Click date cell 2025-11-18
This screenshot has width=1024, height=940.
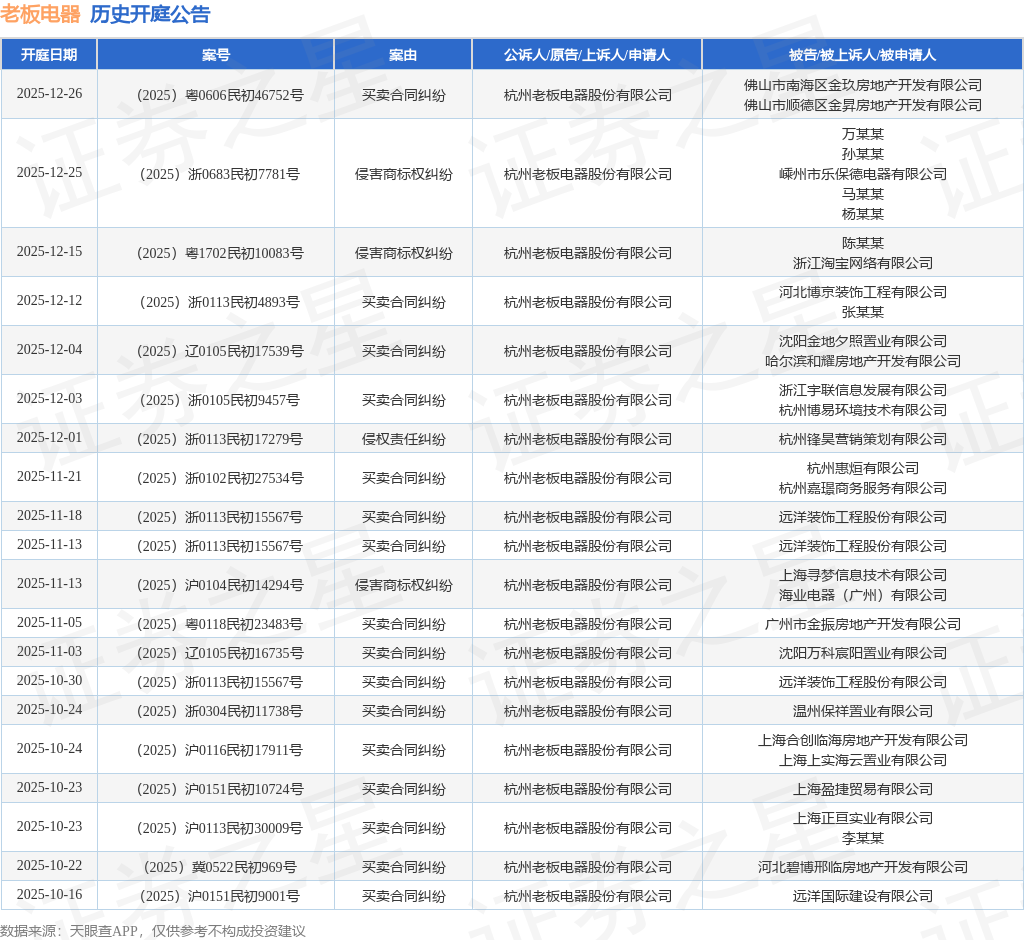50,515
